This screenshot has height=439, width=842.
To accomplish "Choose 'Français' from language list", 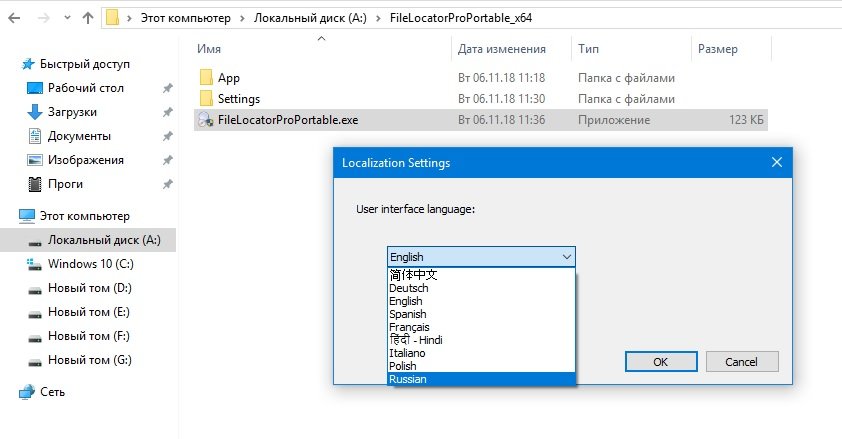I will pos(481,327).
